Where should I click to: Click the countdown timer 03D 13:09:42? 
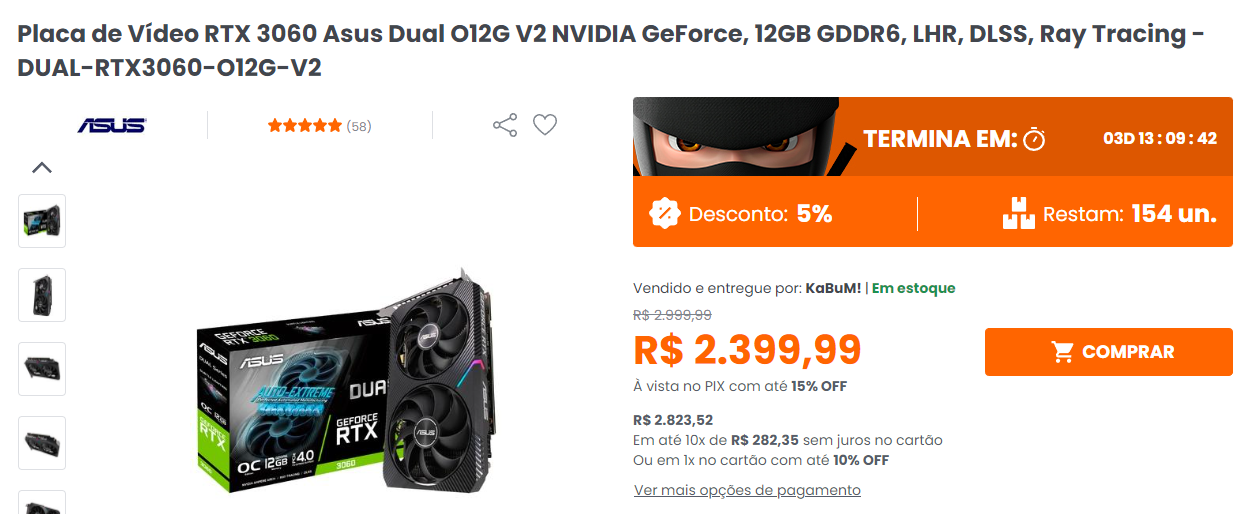(1160, 138)
